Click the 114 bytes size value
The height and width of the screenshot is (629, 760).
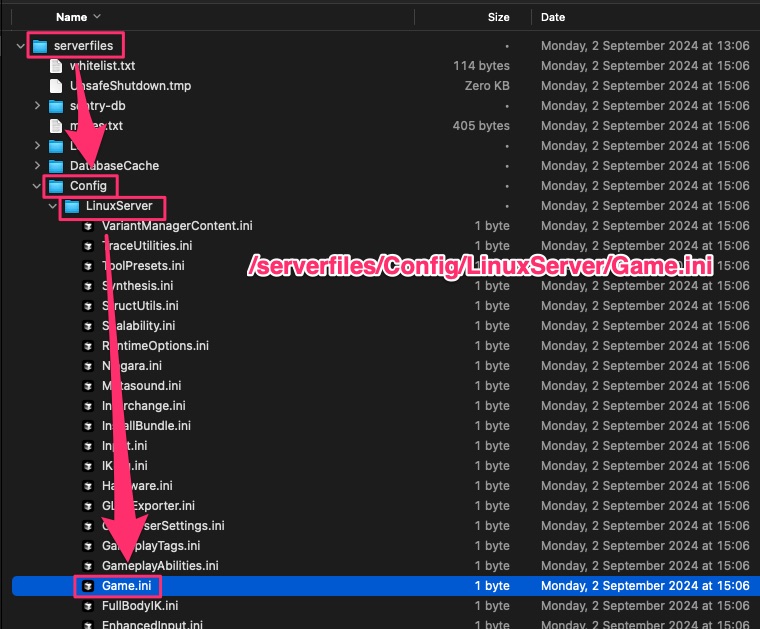481,66
